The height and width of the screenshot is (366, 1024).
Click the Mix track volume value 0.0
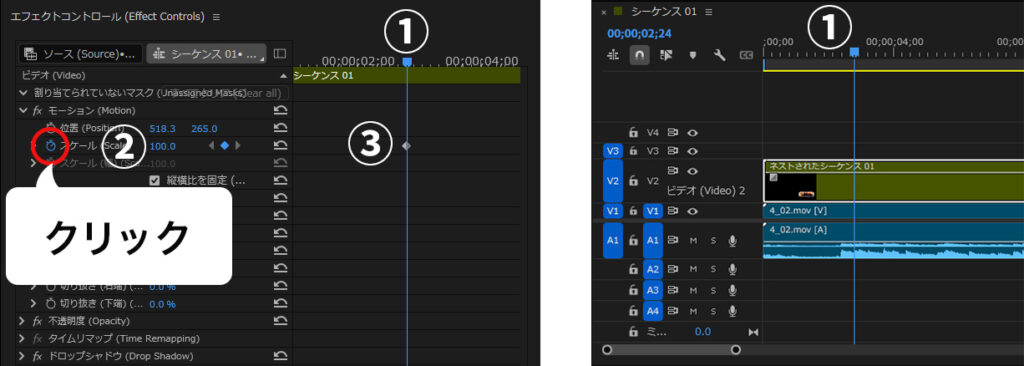coord(703,331)
